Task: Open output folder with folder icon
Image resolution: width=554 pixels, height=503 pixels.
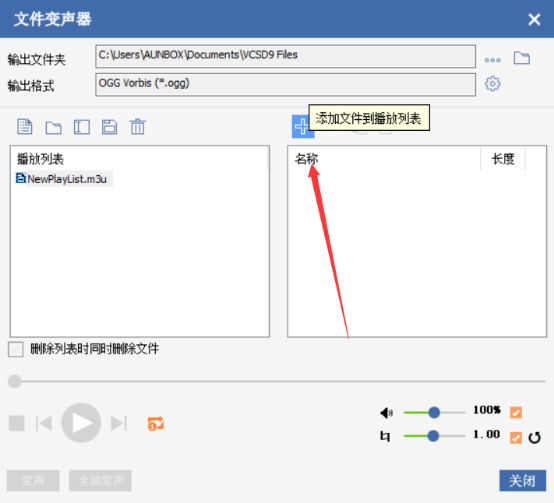Action: (521, 58)
